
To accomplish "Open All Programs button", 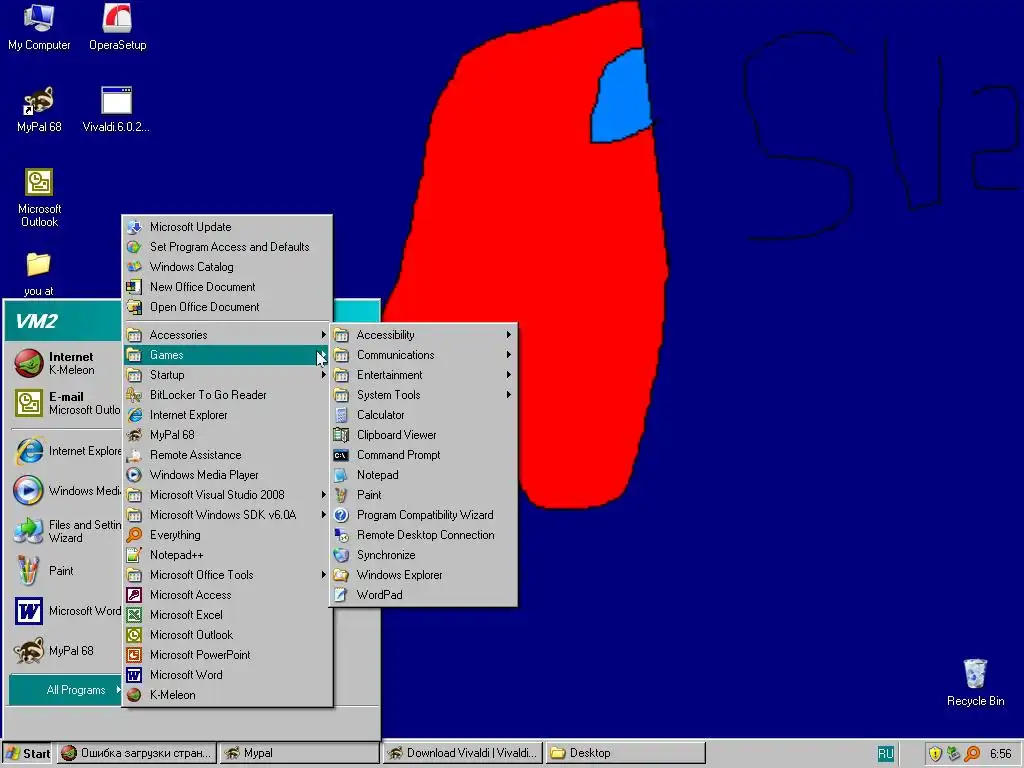I will (65, 690).
